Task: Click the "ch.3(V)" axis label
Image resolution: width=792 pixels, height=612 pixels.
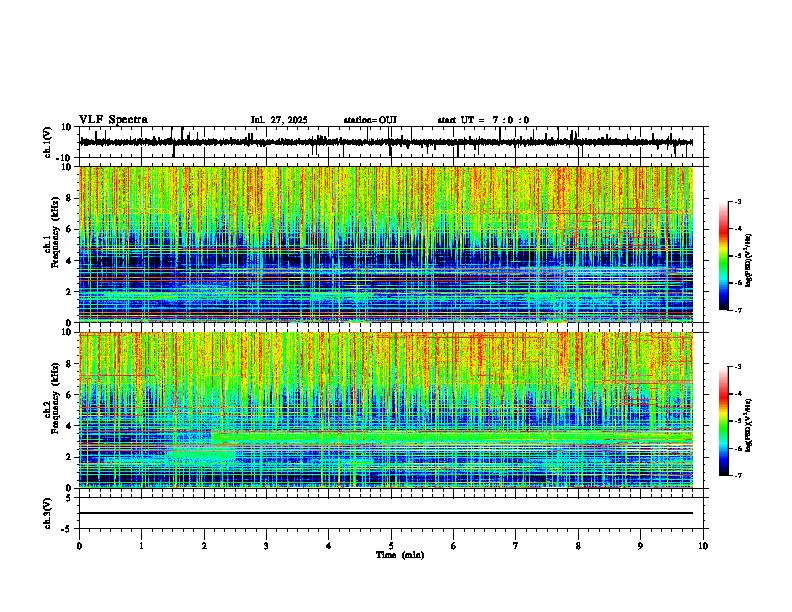Action: click(48, 513)
